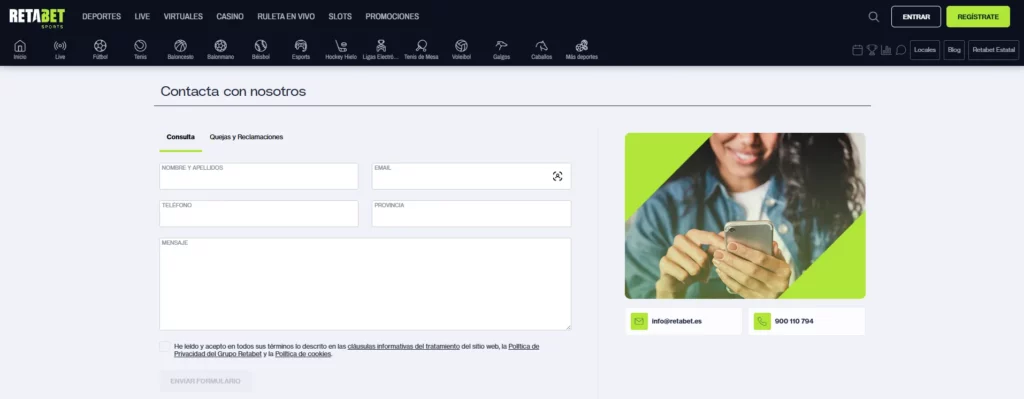
Task: Open the Galgos racing icon
Action: click(502, 46)
